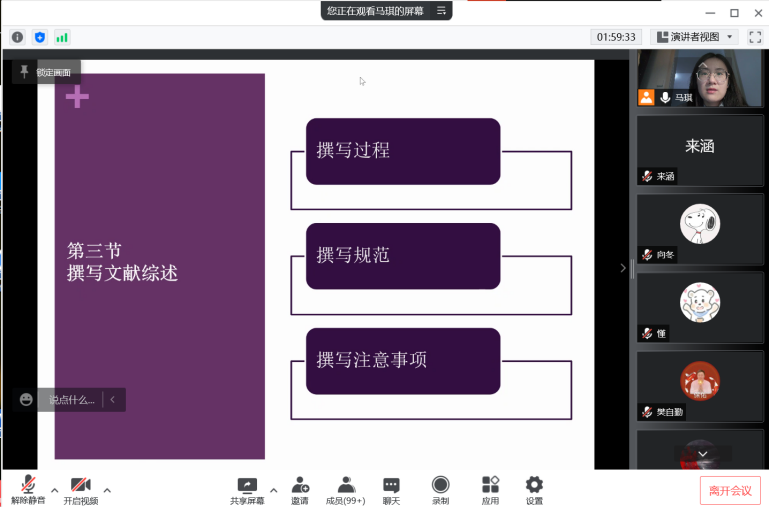Open meeting settings (设置)
This screenshot has height=507, width=769.
pos(534,489)
